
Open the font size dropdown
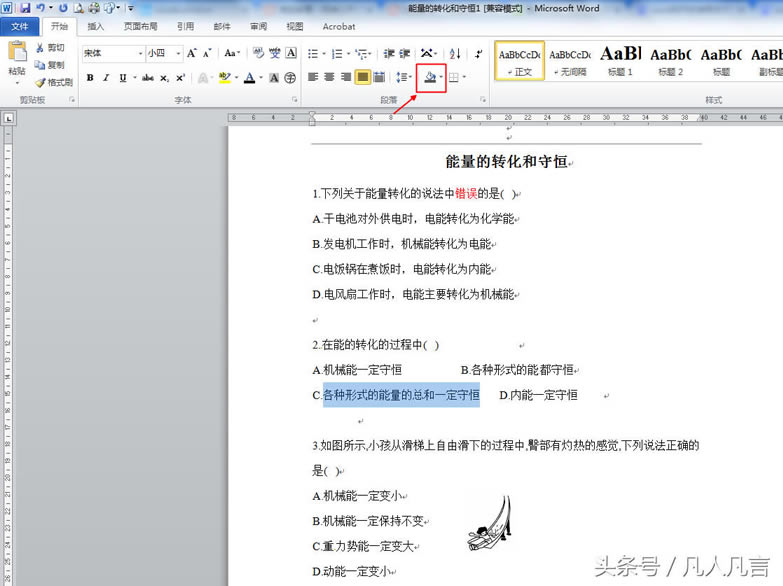tap(178, 54)
